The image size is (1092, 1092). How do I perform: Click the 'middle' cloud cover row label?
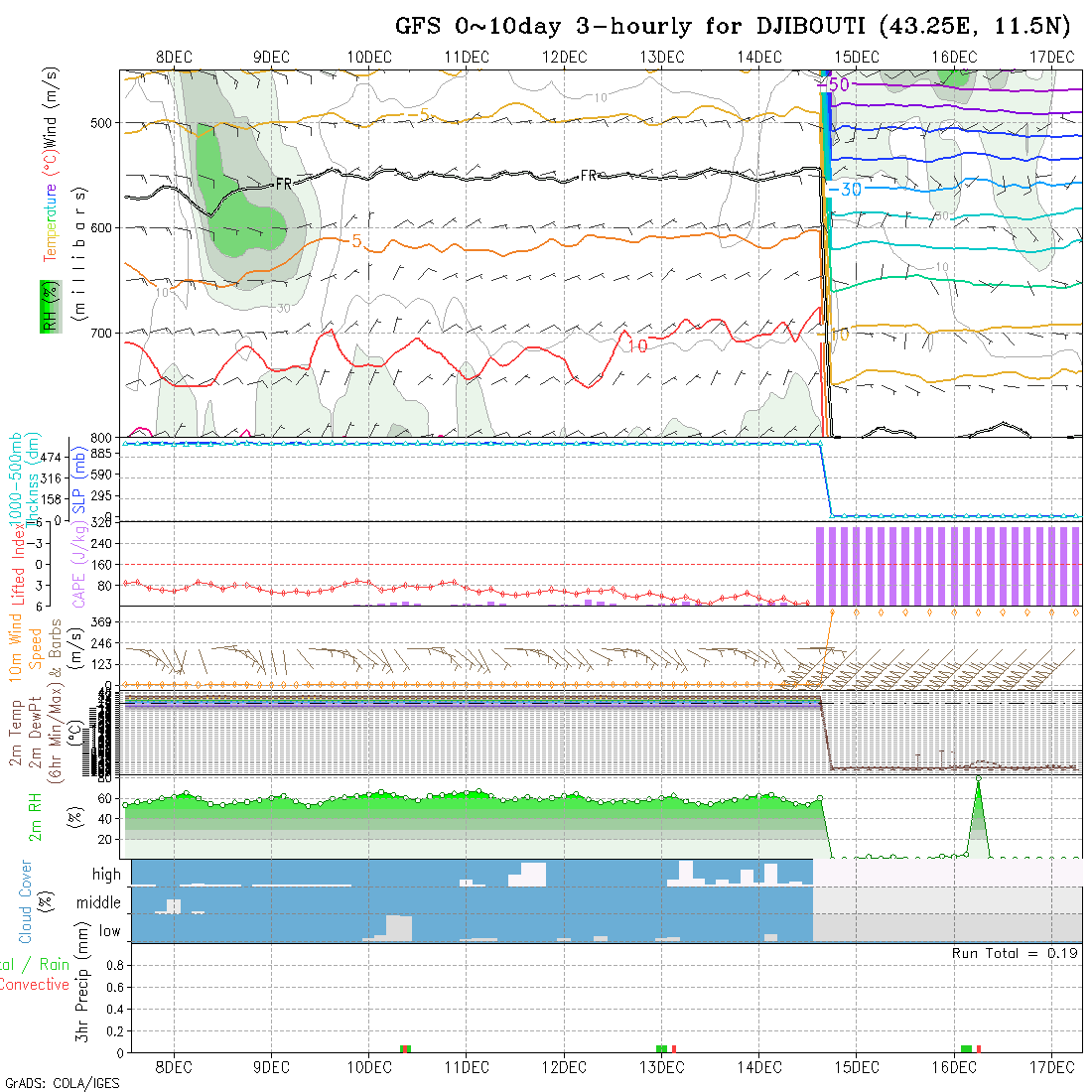click(x=99, y=903)
